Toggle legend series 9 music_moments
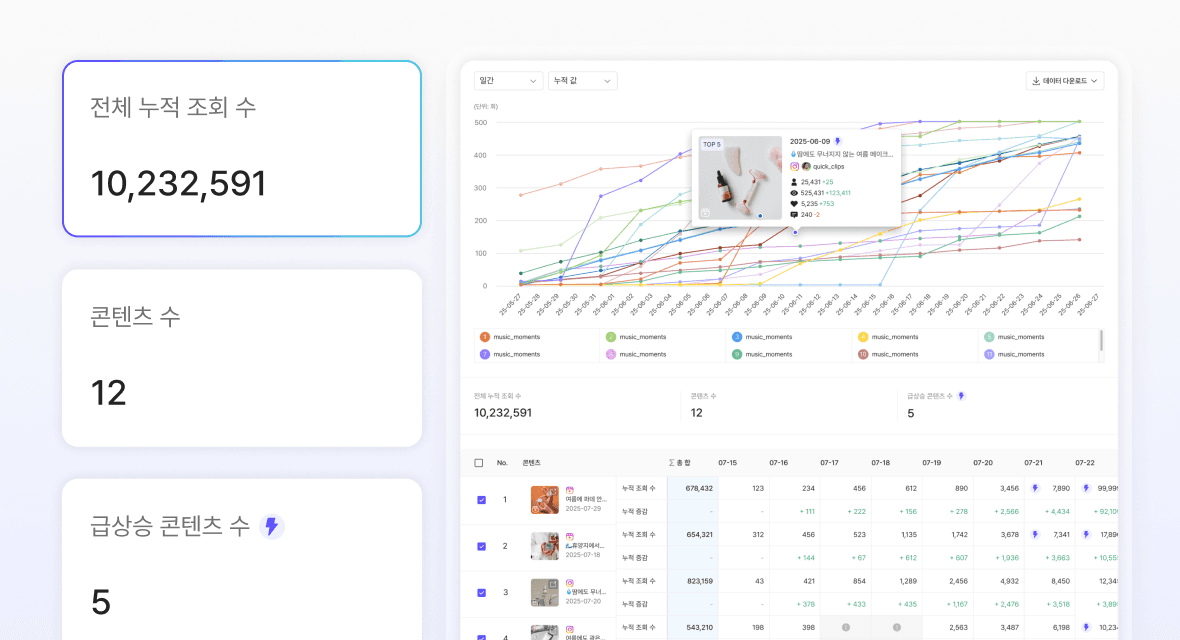 762,354
